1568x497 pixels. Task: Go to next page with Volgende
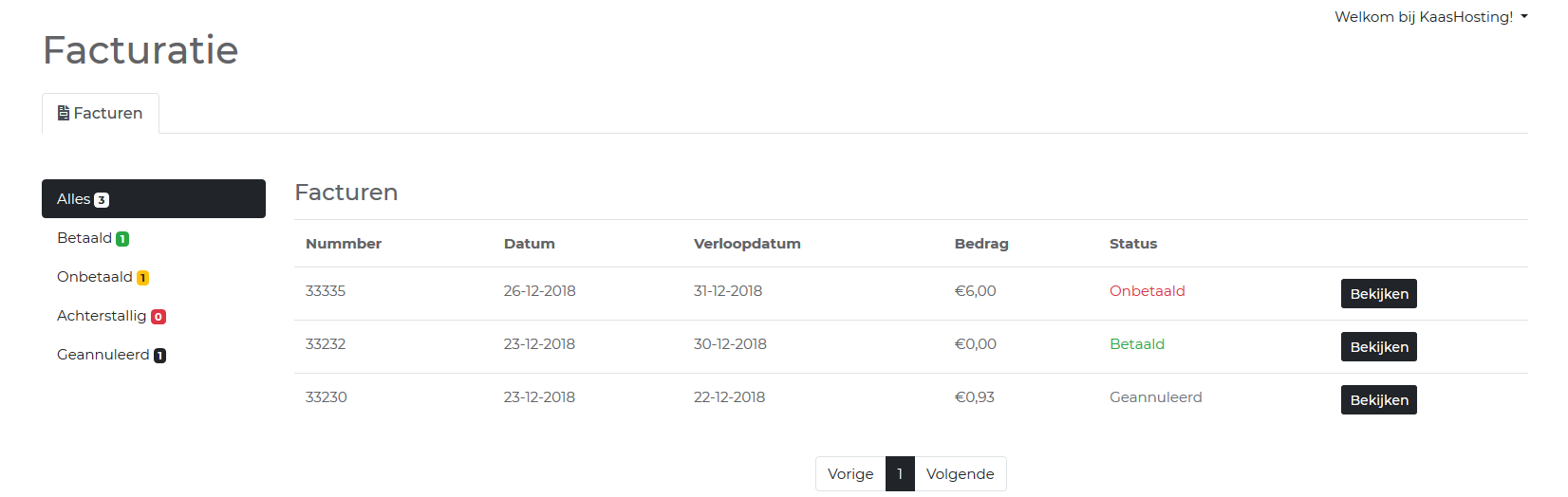click(x=960, y=474)
